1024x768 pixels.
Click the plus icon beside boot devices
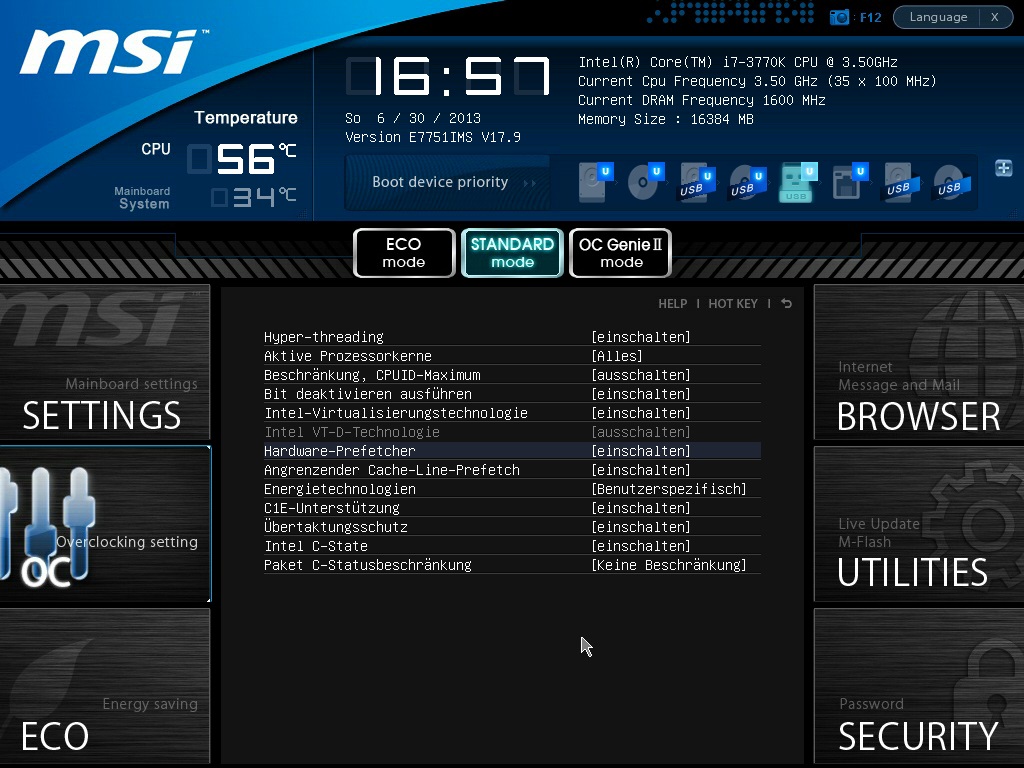pyautogui.click(x=1004, y=168)
